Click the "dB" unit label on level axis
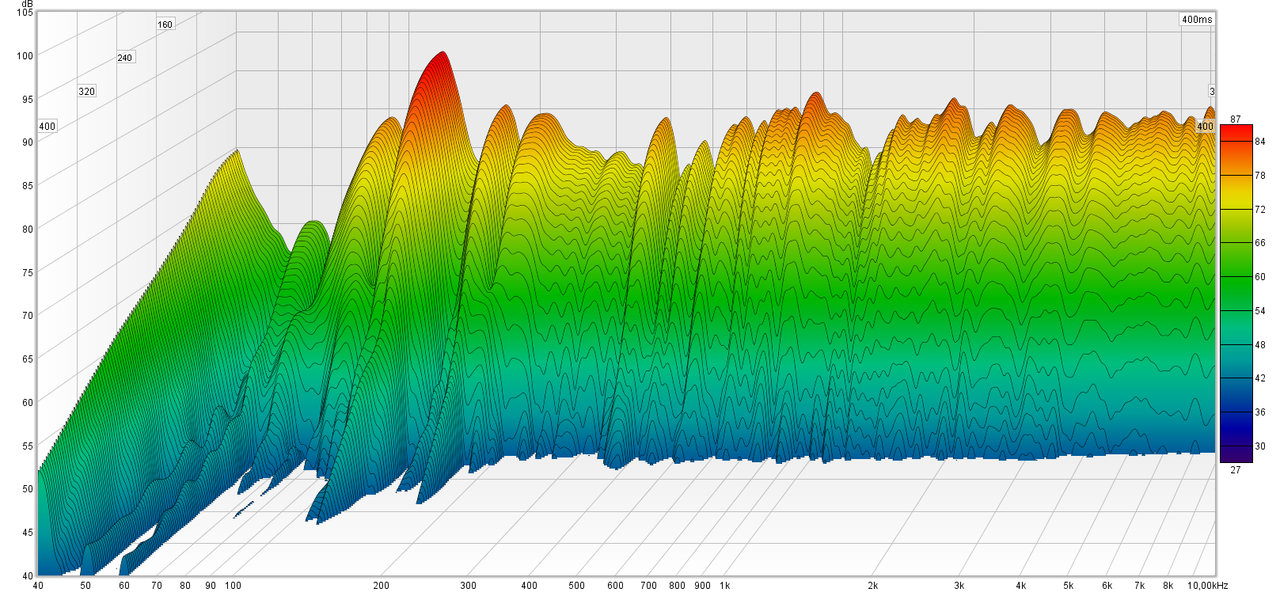 click(x=27, y=4)
